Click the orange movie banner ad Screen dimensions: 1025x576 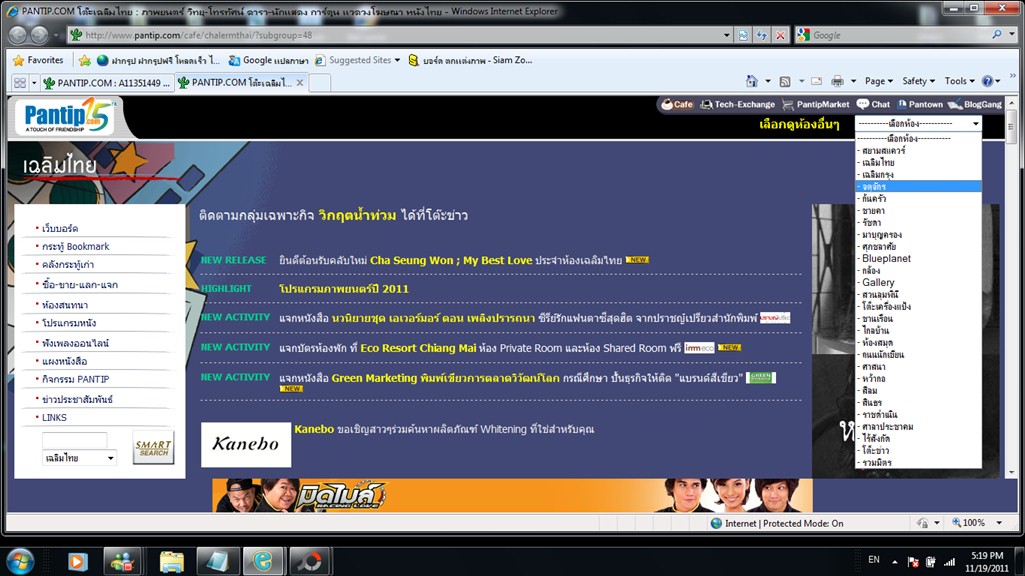(x=512, y=495)
